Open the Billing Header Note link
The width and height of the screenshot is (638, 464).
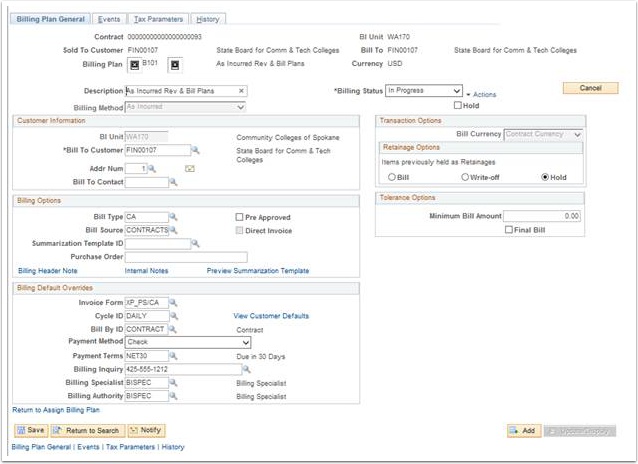pyautogui.click(x=48, y=271)
